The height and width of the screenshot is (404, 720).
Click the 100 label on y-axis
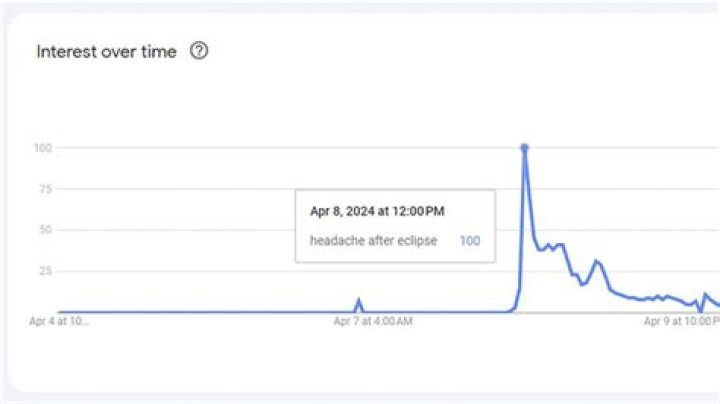point(43,148)
